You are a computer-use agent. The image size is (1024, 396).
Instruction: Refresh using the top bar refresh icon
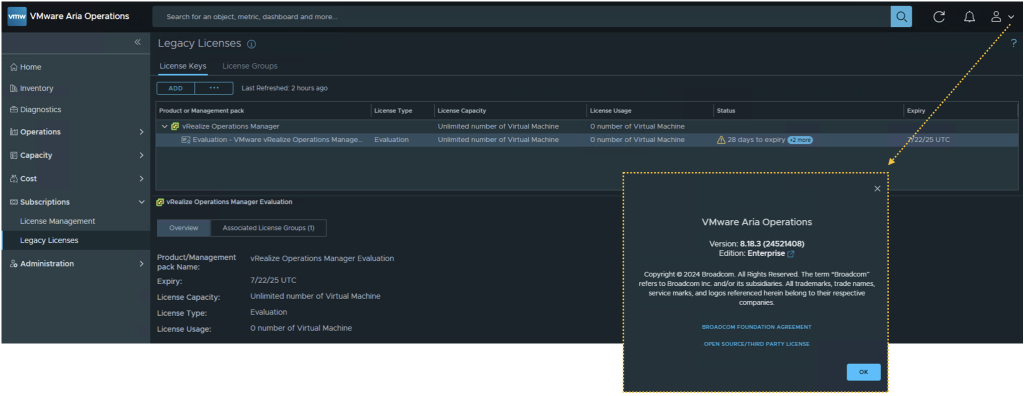(x=939, y=17)
